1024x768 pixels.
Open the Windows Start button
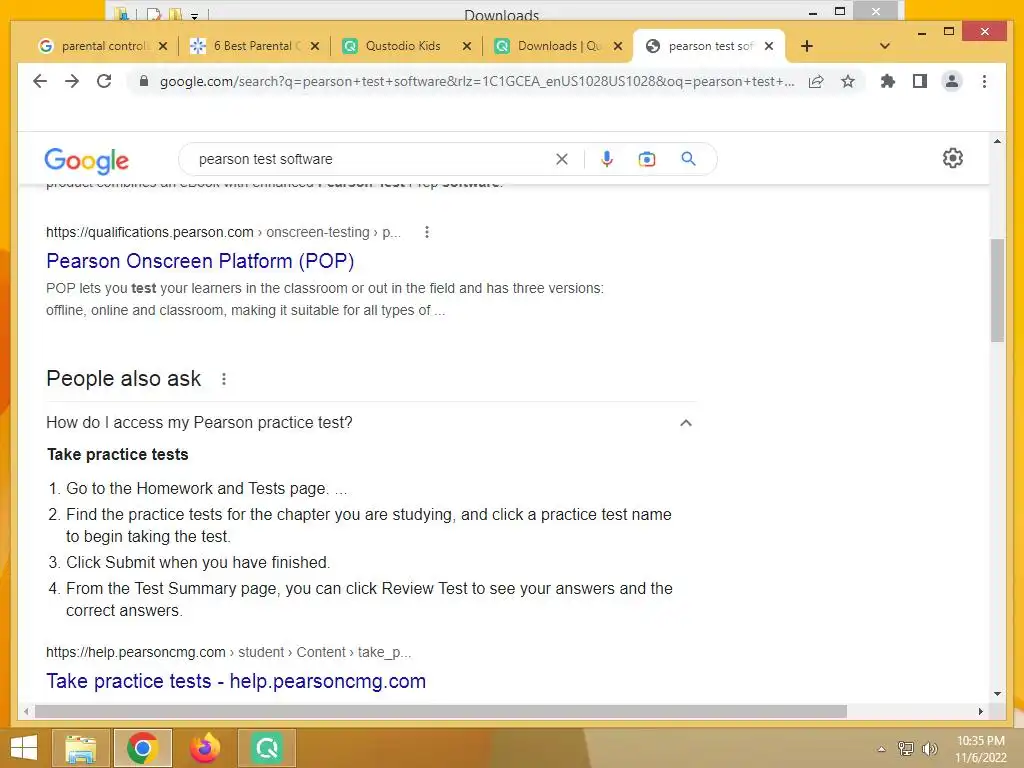pos(24,748)
